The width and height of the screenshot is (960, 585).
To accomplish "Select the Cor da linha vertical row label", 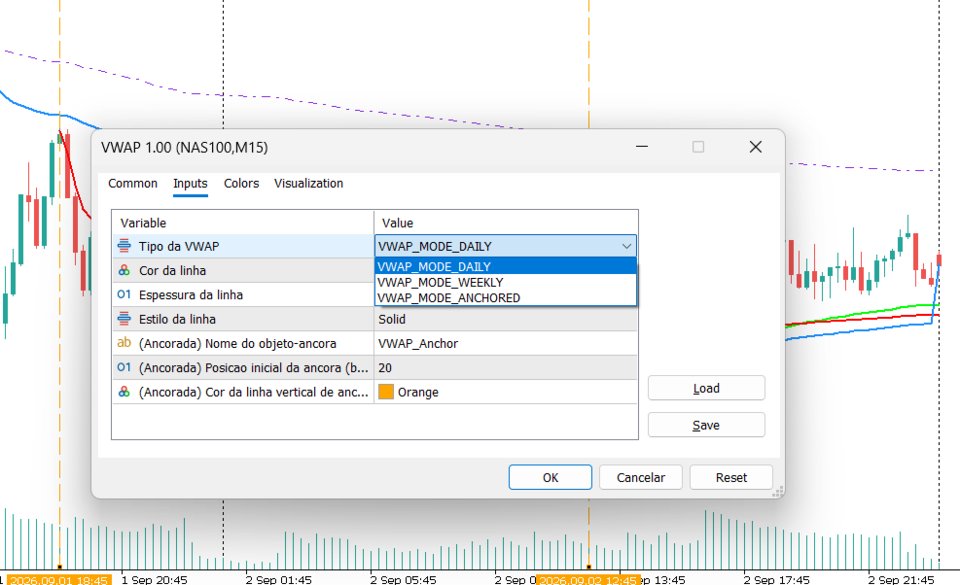I will tap(253, 392).
